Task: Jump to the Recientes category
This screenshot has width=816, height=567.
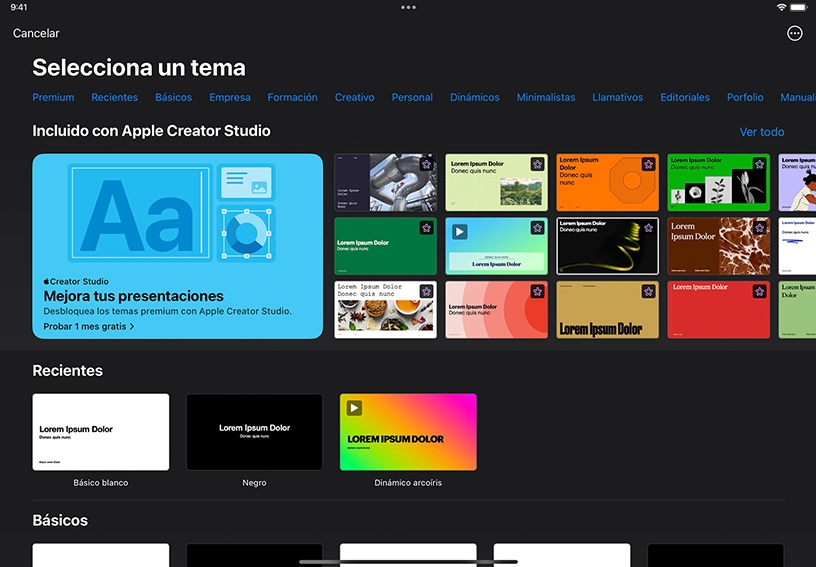Action: (114, 97)
